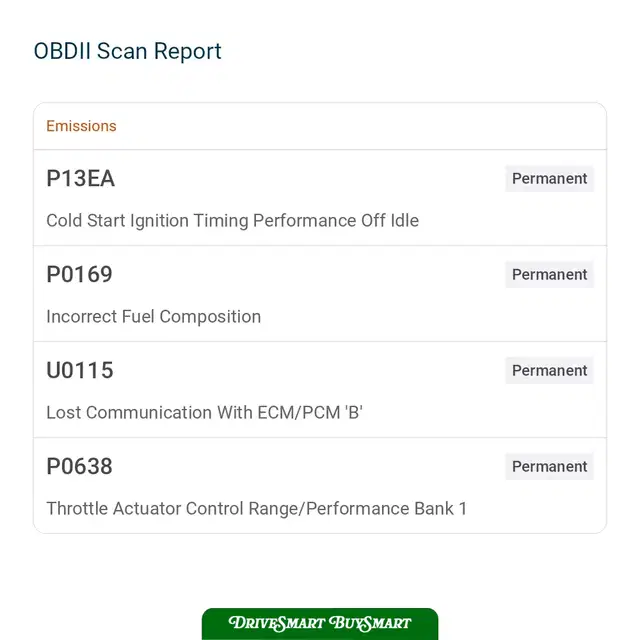Screen dimensions: 640x640
Task: Click the OBDII Scan Report heading
Action: [x=127, y=51]
